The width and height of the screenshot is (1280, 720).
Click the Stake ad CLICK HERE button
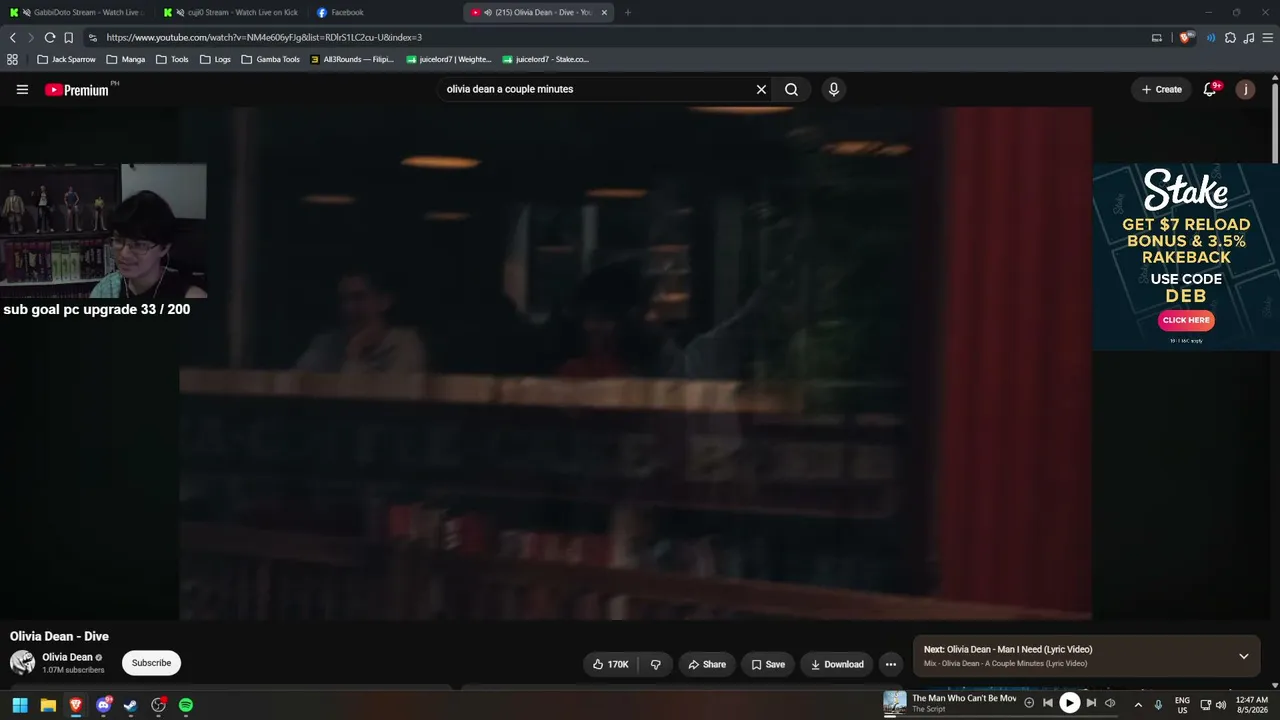pos(1186,320)
